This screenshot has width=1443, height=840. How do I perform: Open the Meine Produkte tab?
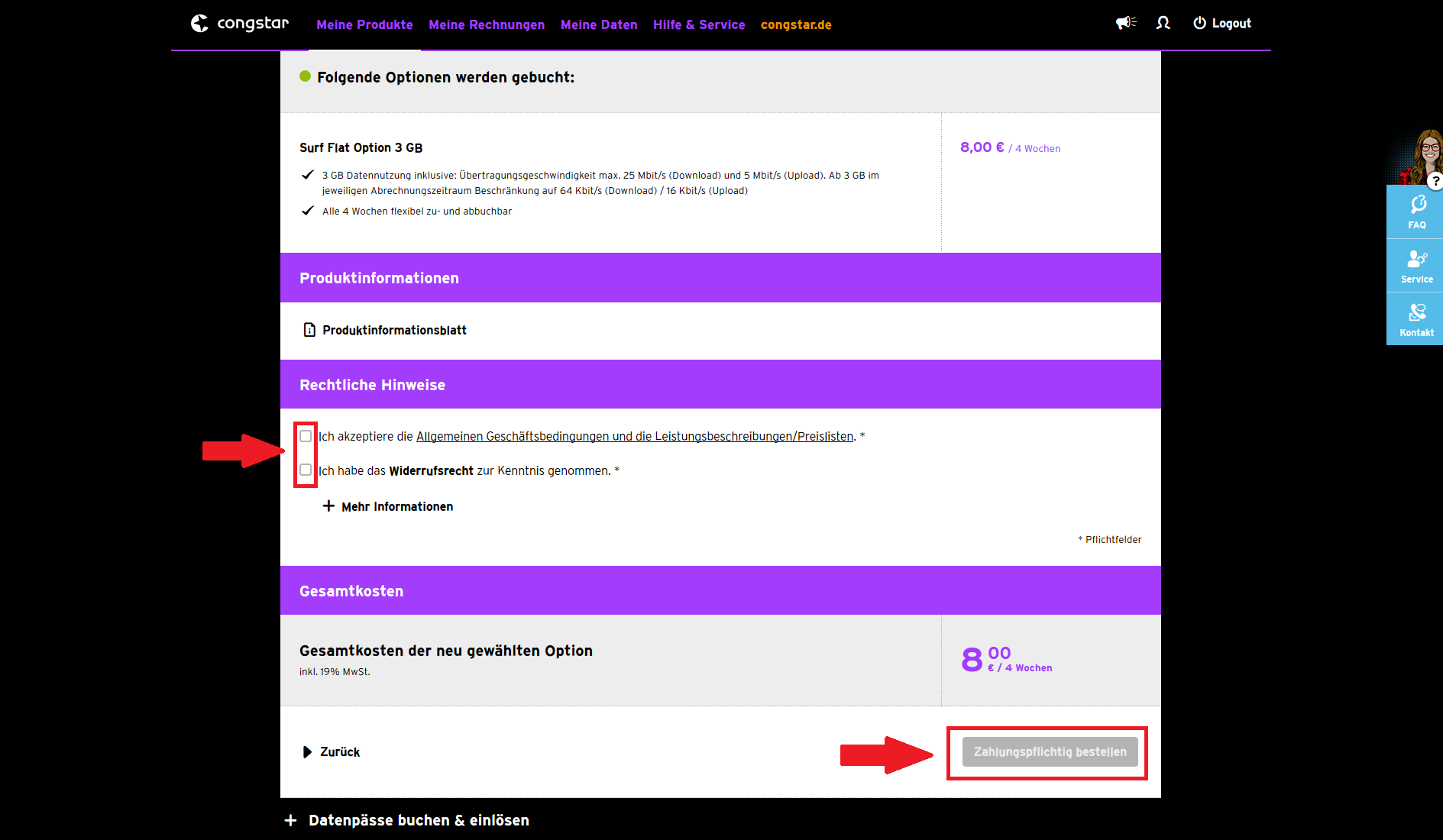pos(364,24)
